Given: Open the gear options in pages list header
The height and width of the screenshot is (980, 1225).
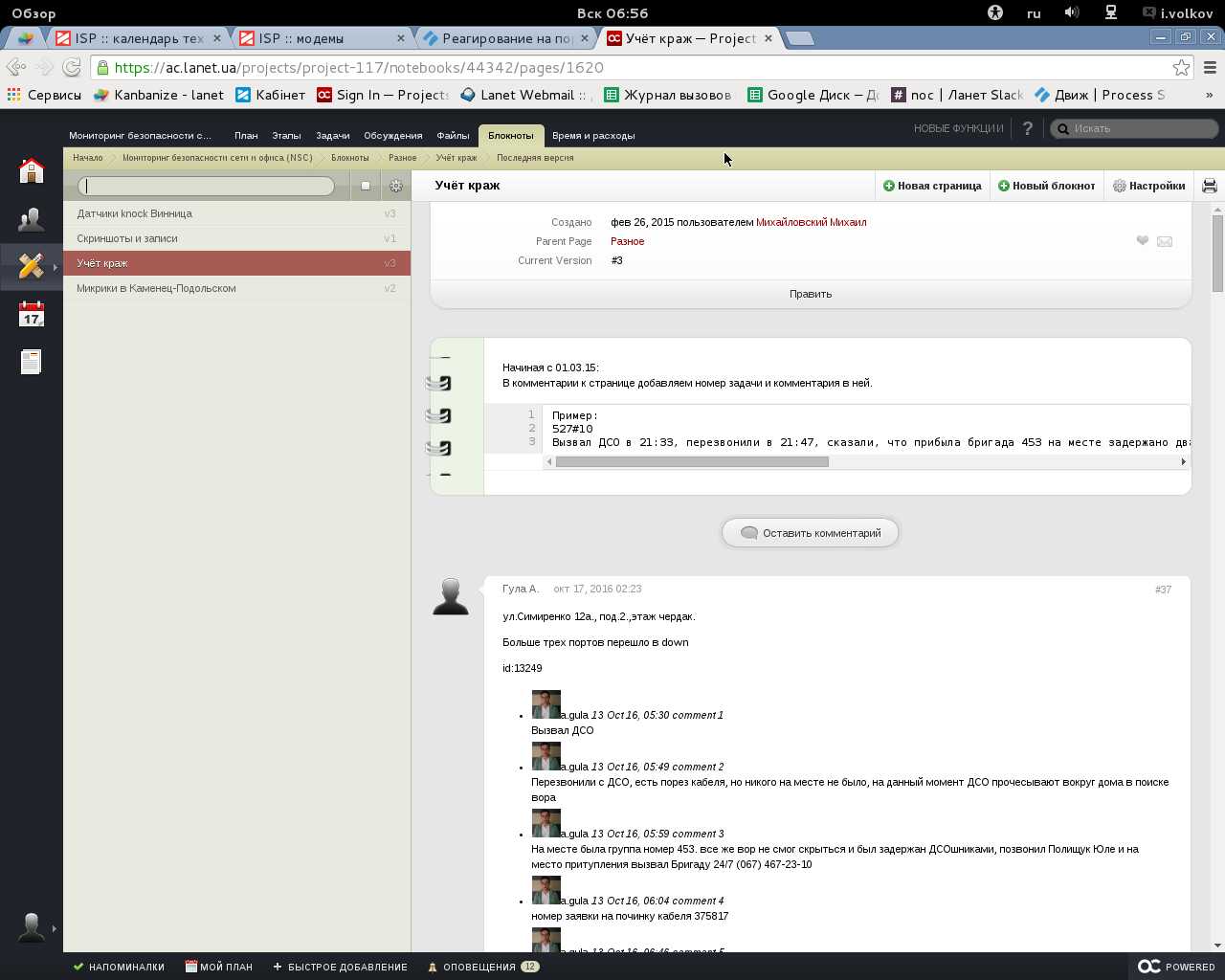Looking at the screenshot, I should (396, 186).
